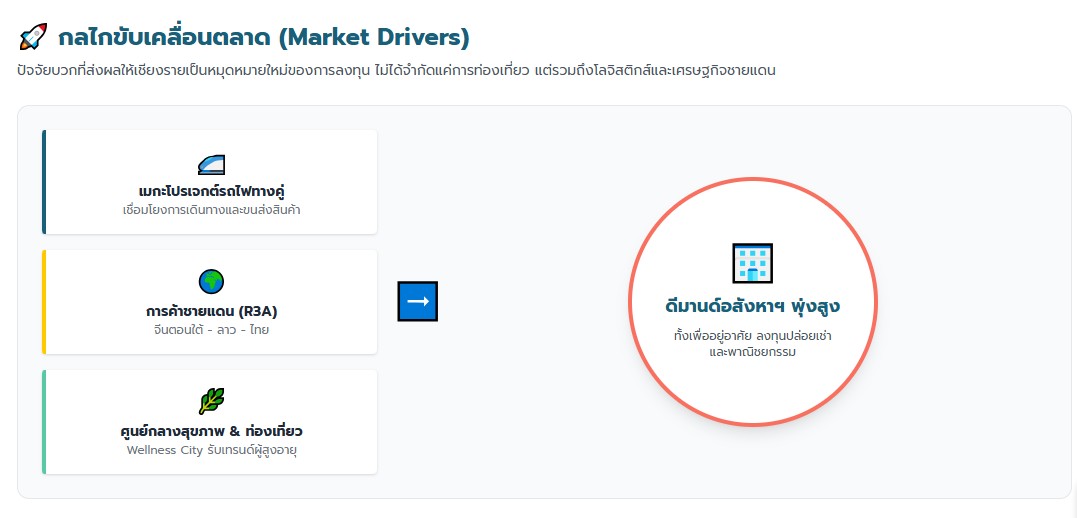Select the กลไกขับเคลื่อนตลาด (Market Drivers) heading

pos(264,38)
